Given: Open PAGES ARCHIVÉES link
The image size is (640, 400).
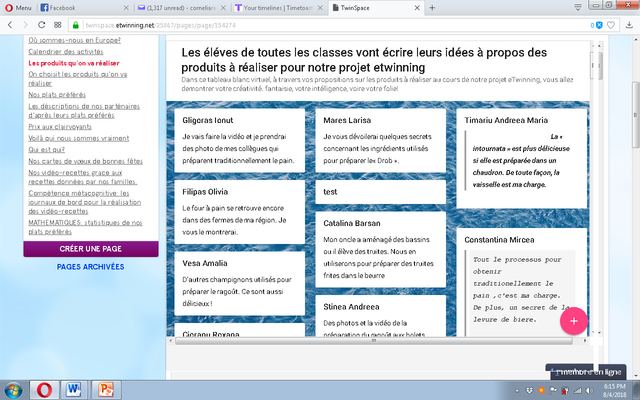Looking at the screenshot, I should pos(90,267).
